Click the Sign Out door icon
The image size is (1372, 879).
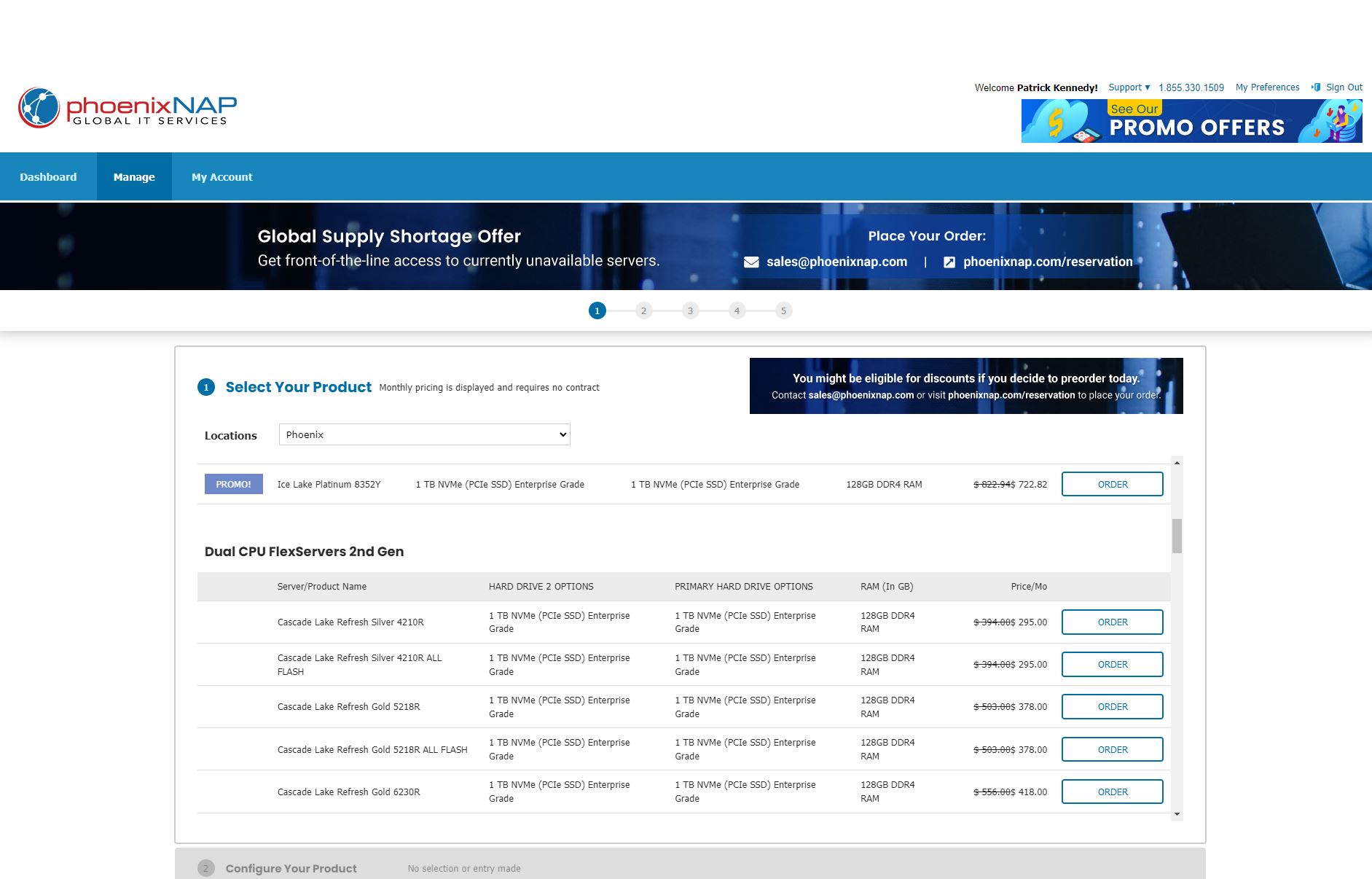[x=1316, y=87]
